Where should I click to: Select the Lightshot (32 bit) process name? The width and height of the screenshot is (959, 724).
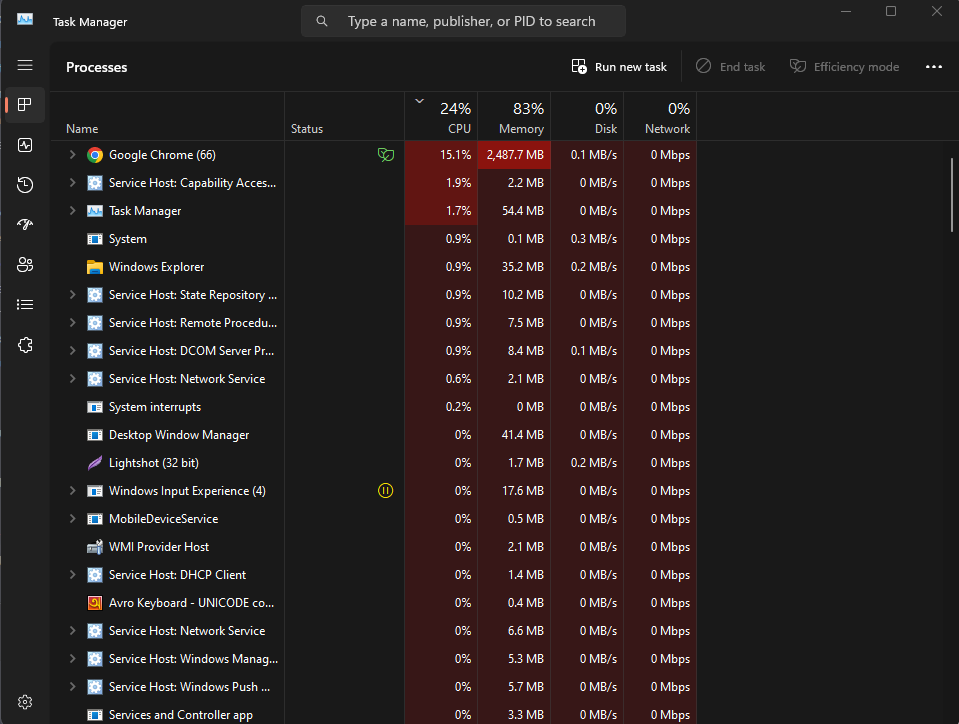pyautogui.click(x=154, y=463)
